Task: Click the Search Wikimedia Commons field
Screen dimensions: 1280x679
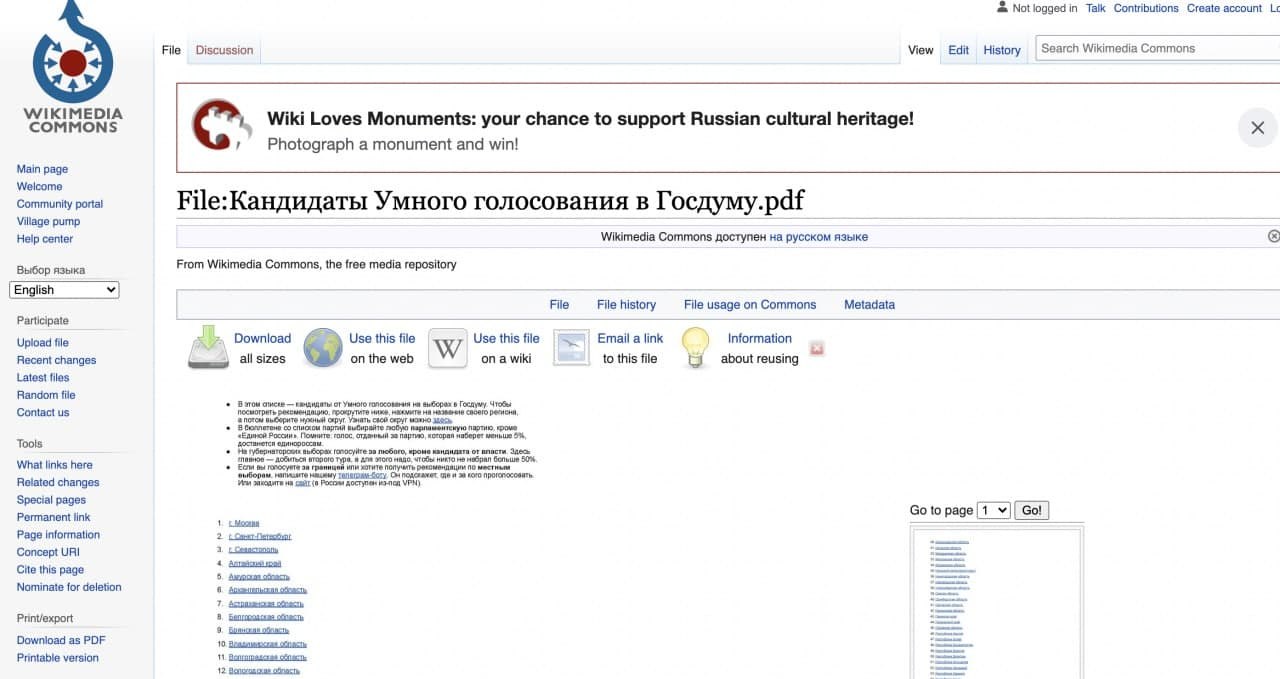Action: coord(1158,48)
